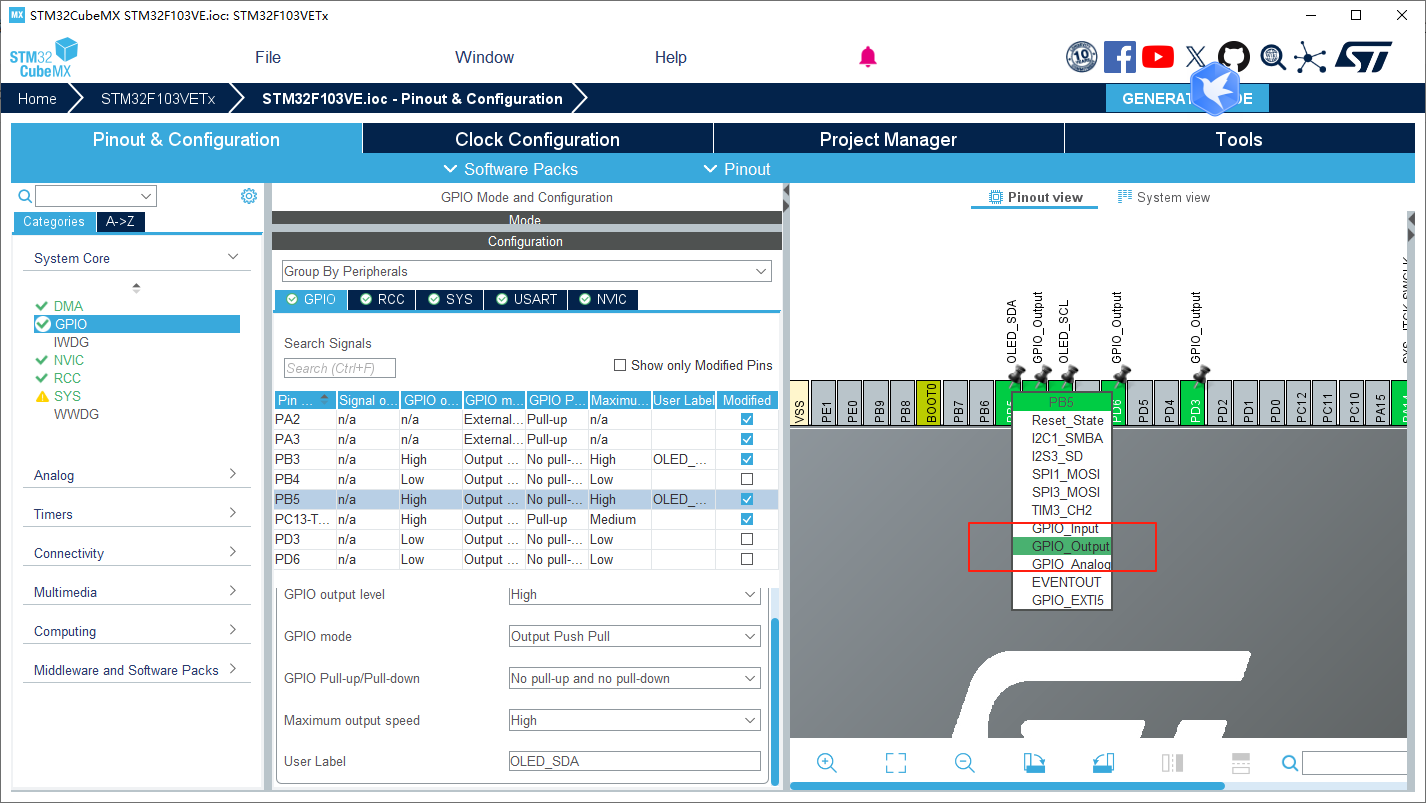Switch to A->Z sorting tab
Viewport: 1426px width, 803px height.
click(121, 222)
